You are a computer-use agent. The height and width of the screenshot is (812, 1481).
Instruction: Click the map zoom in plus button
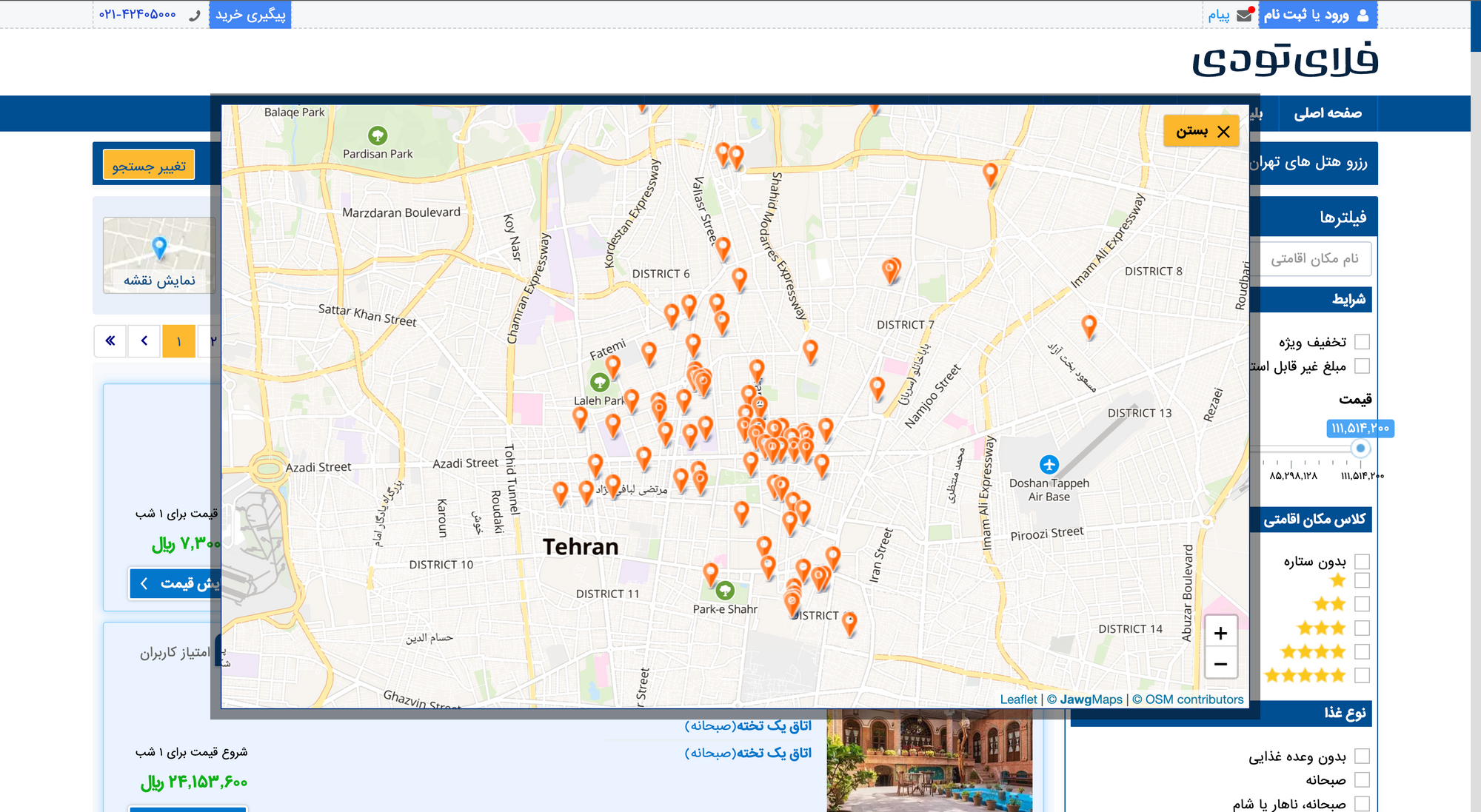[x=1220, y=634]
